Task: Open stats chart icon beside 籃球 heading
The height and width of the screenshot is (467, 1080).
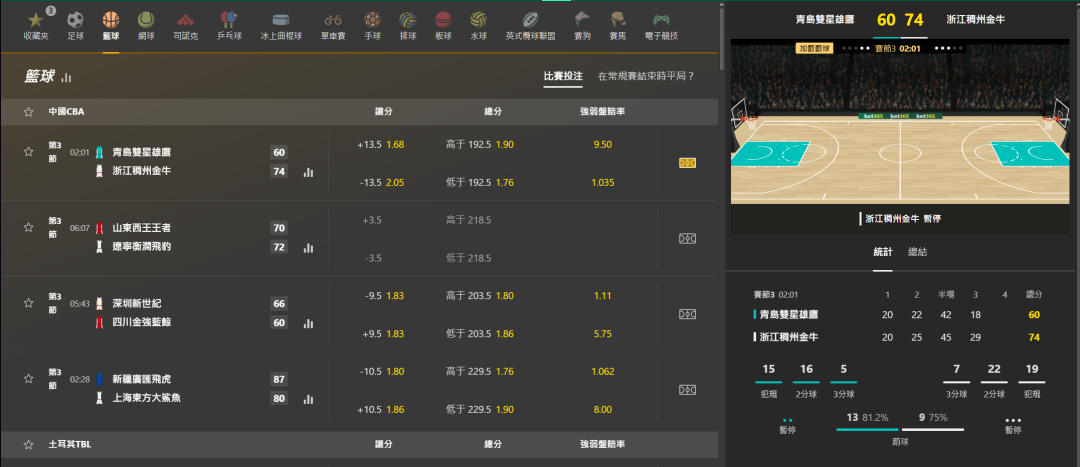Action: tap(66, 77)
